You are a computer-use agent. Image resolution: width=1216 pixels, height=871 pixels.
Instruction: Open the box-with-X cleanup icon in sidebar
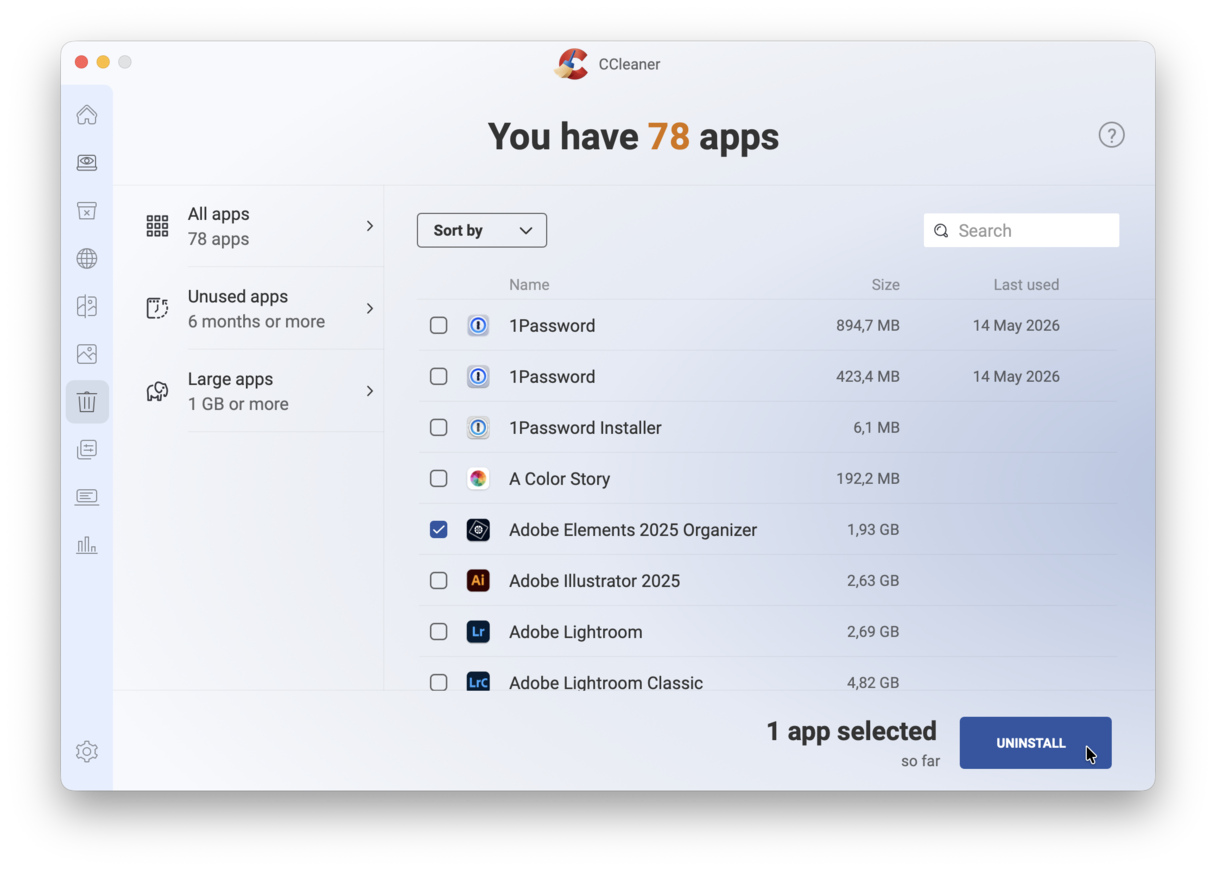point(87,210)
